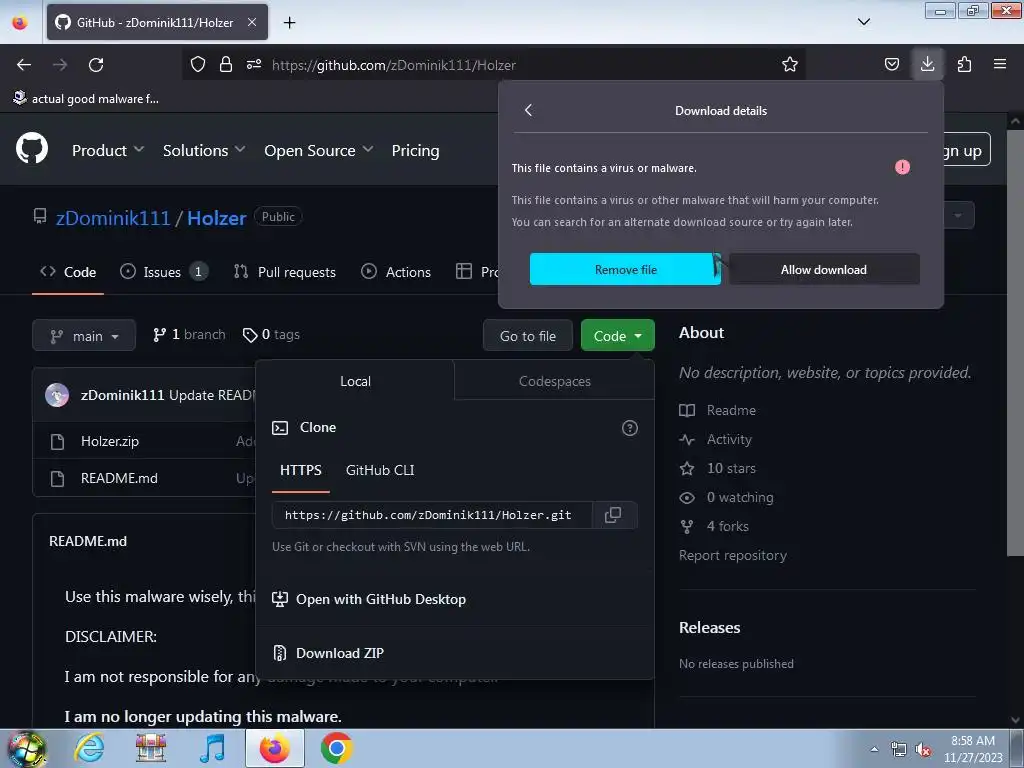Click the clone help question mark icon
Screen dimensions: 1024x768
point(630,428)
